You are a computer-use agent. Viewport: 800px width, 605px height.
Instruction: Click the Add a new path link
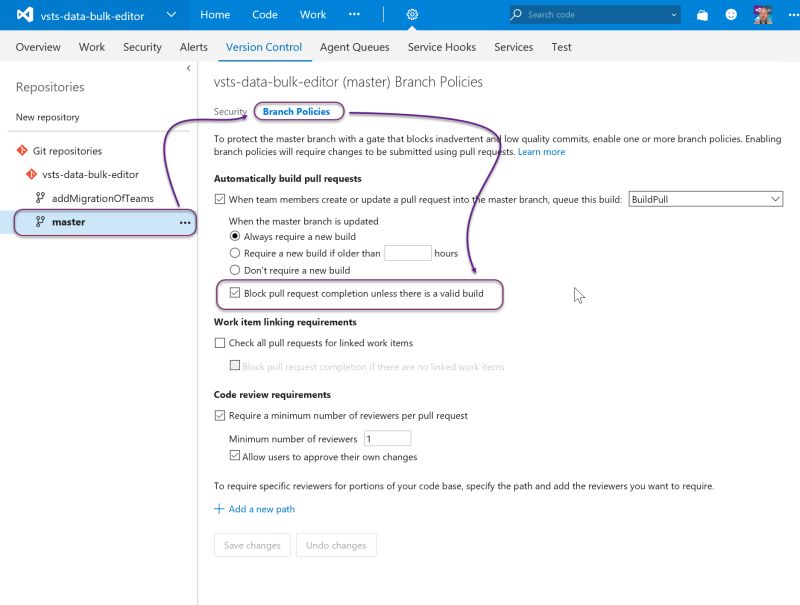261,509
